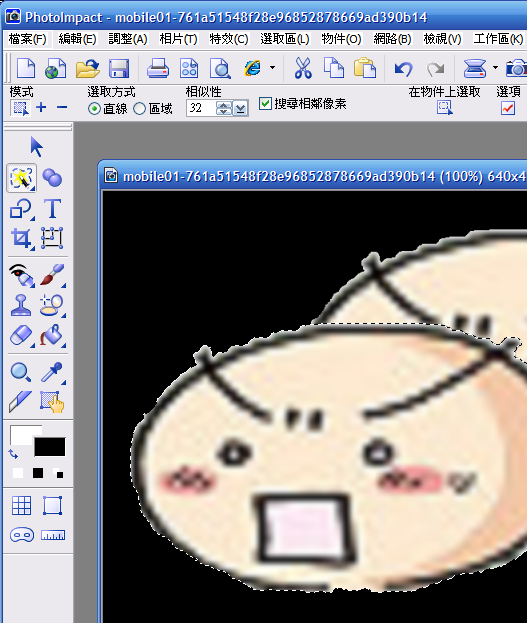This screenshot has height=623, width=527.
Task: Select the Zoom magnifier tool
Action: (21, 372)
